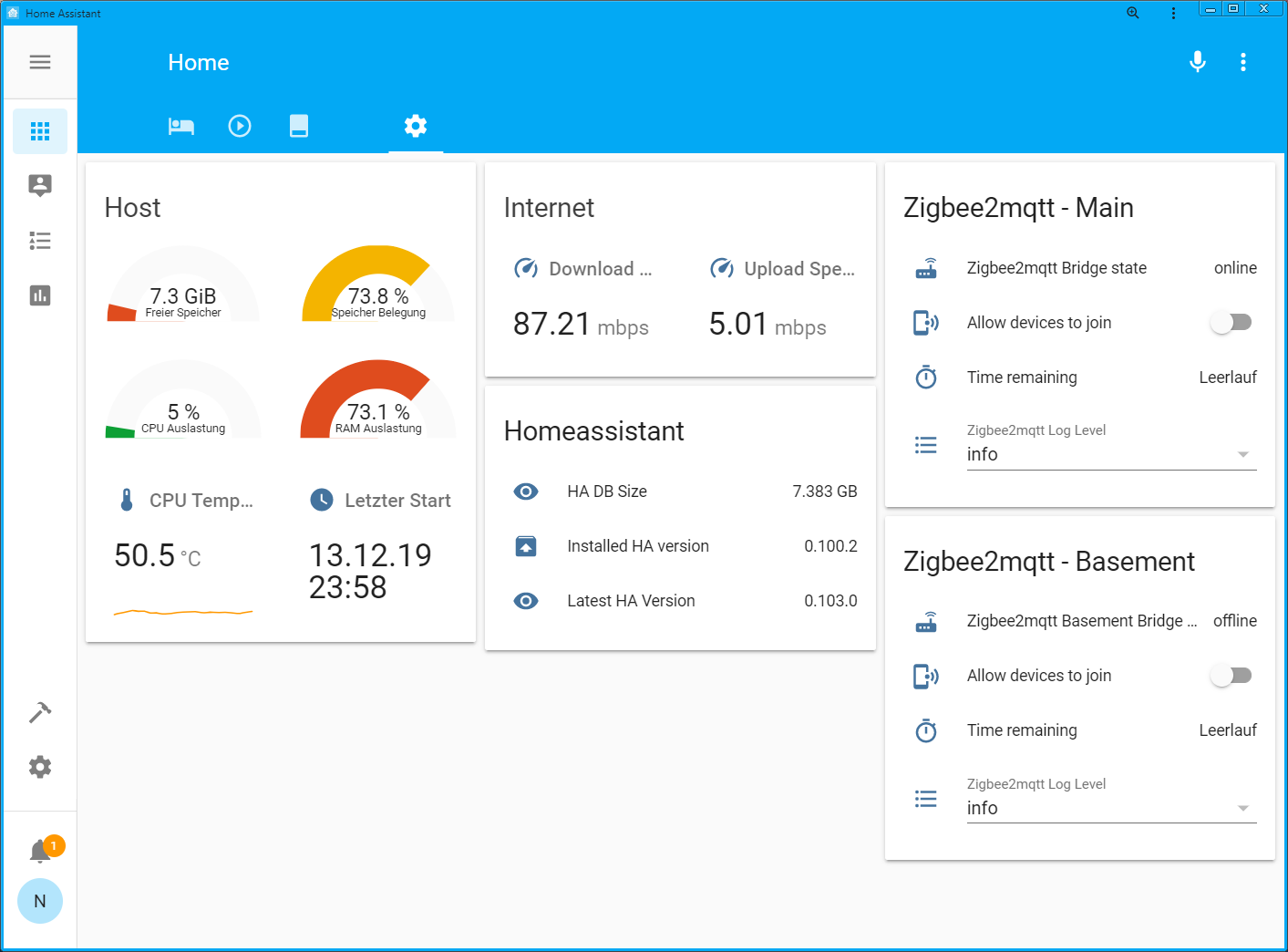Screen dimensions: 1288x952
Task: Click the Installed HA version package icon
Action: pos(526,546)
